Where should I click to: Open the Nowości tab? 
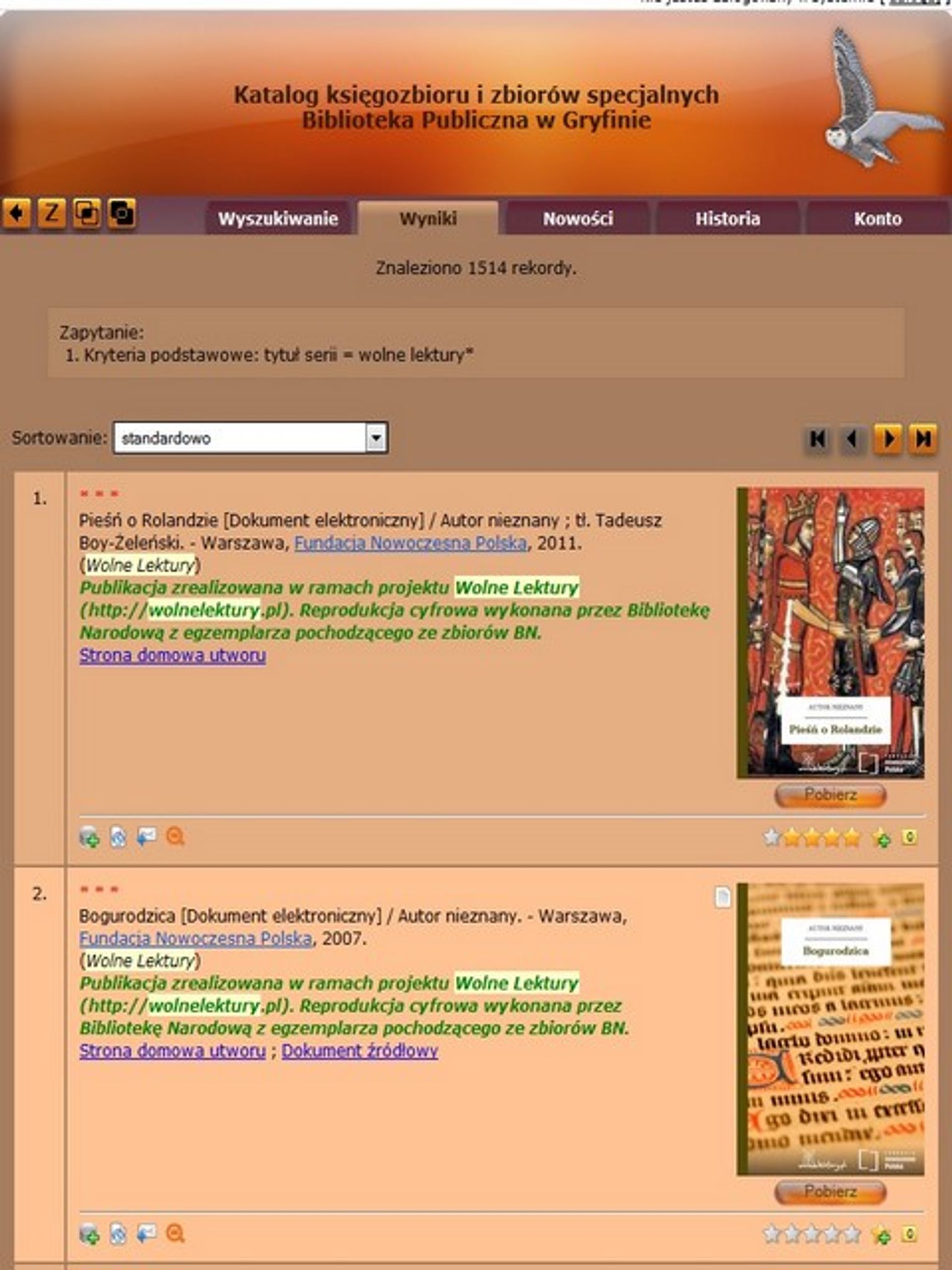(x=577, y=219)
